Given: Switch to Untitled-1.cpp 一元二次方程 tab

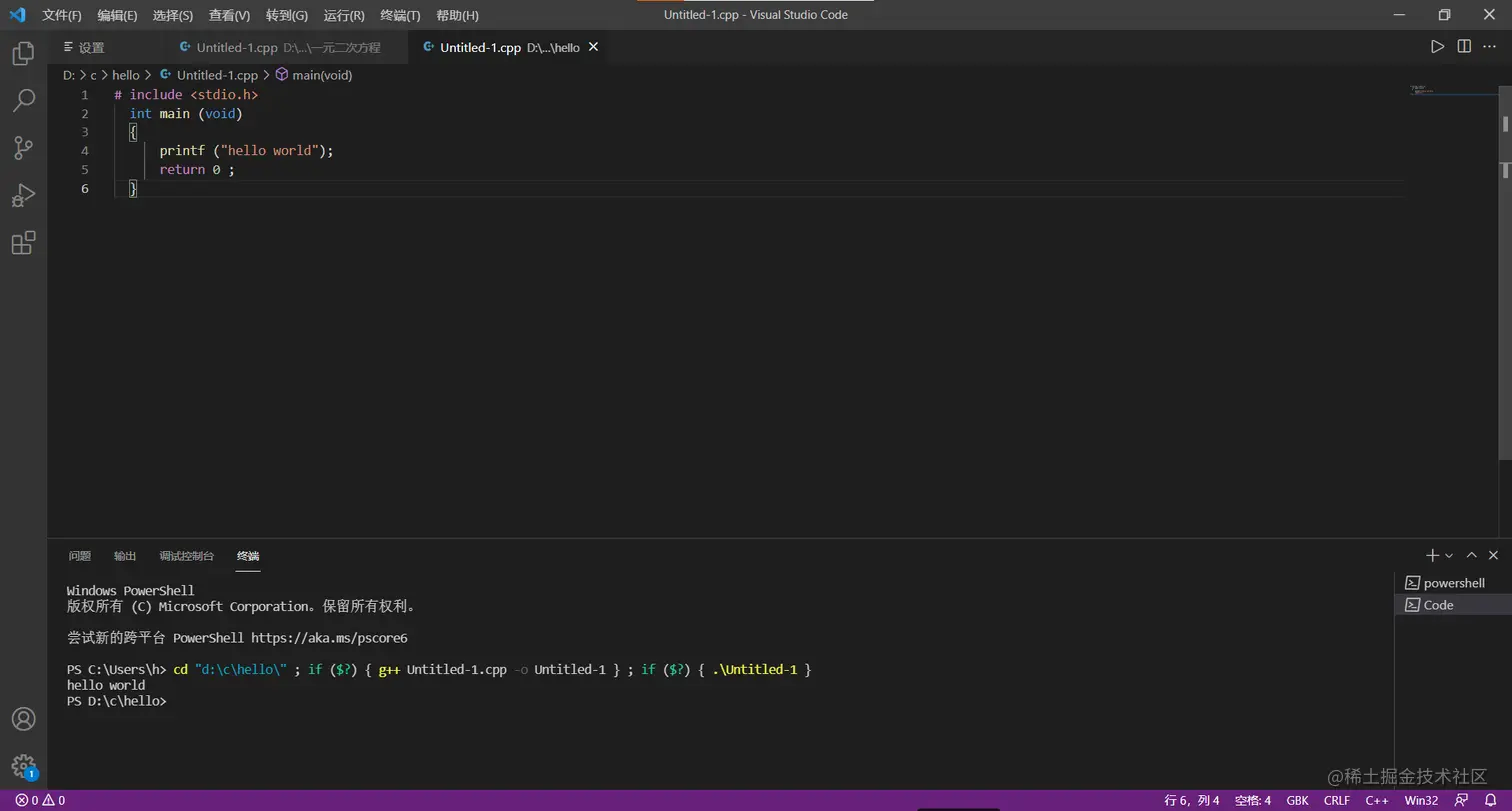Looking at the screenshot, I should point(288,47).
